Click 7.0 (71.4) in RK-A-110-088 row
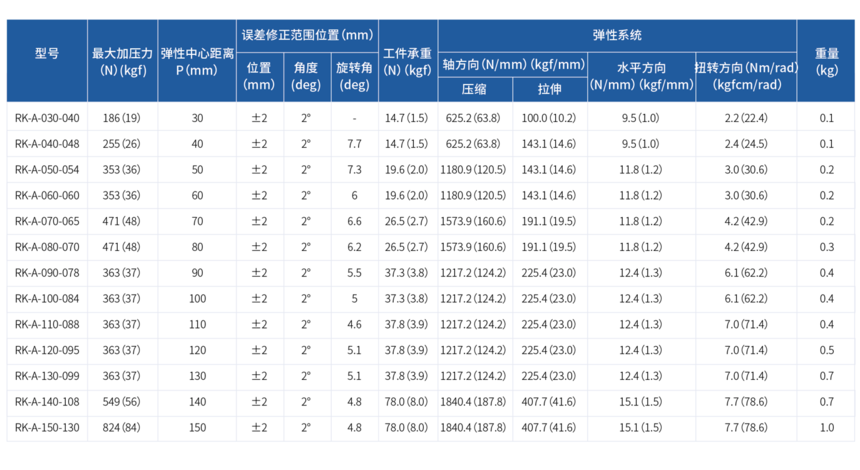The height and width of the screenshot is (470, 860). click(x=746, y=324)
